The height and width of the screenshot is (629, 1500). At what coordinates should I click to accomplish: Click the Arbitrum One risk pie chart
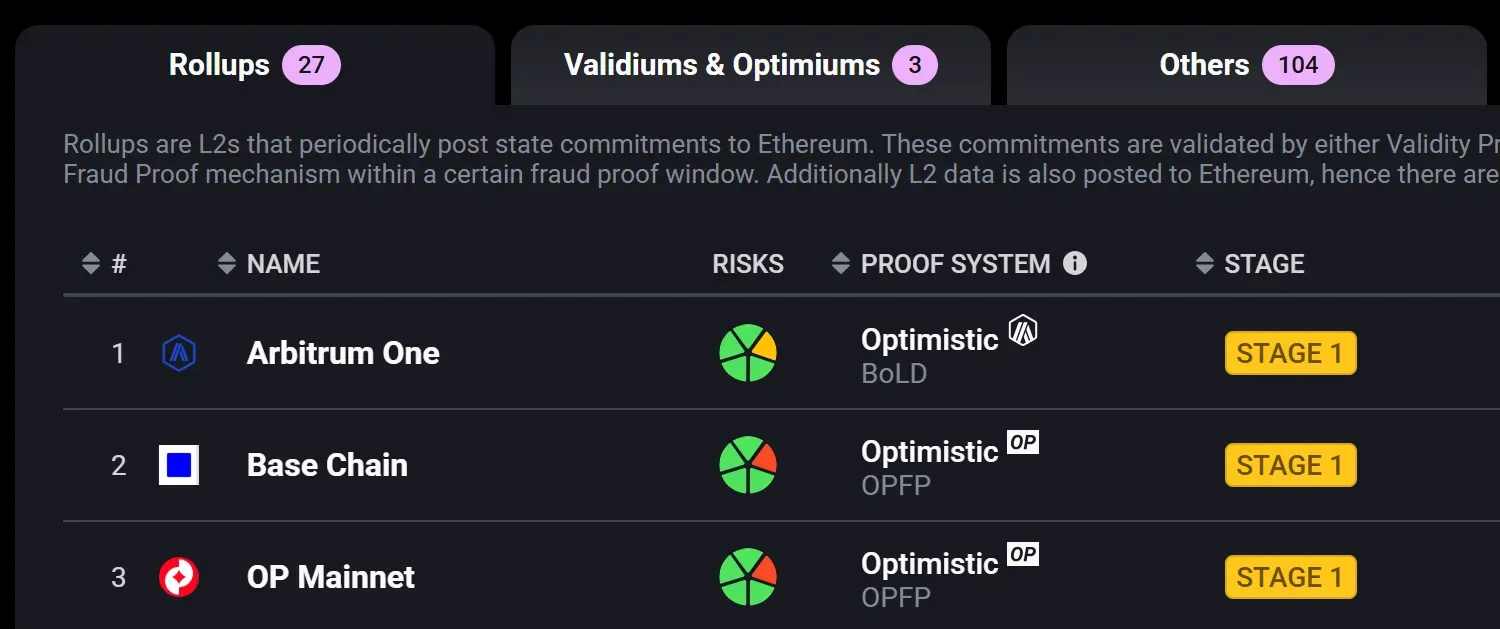tap(748, 353)
